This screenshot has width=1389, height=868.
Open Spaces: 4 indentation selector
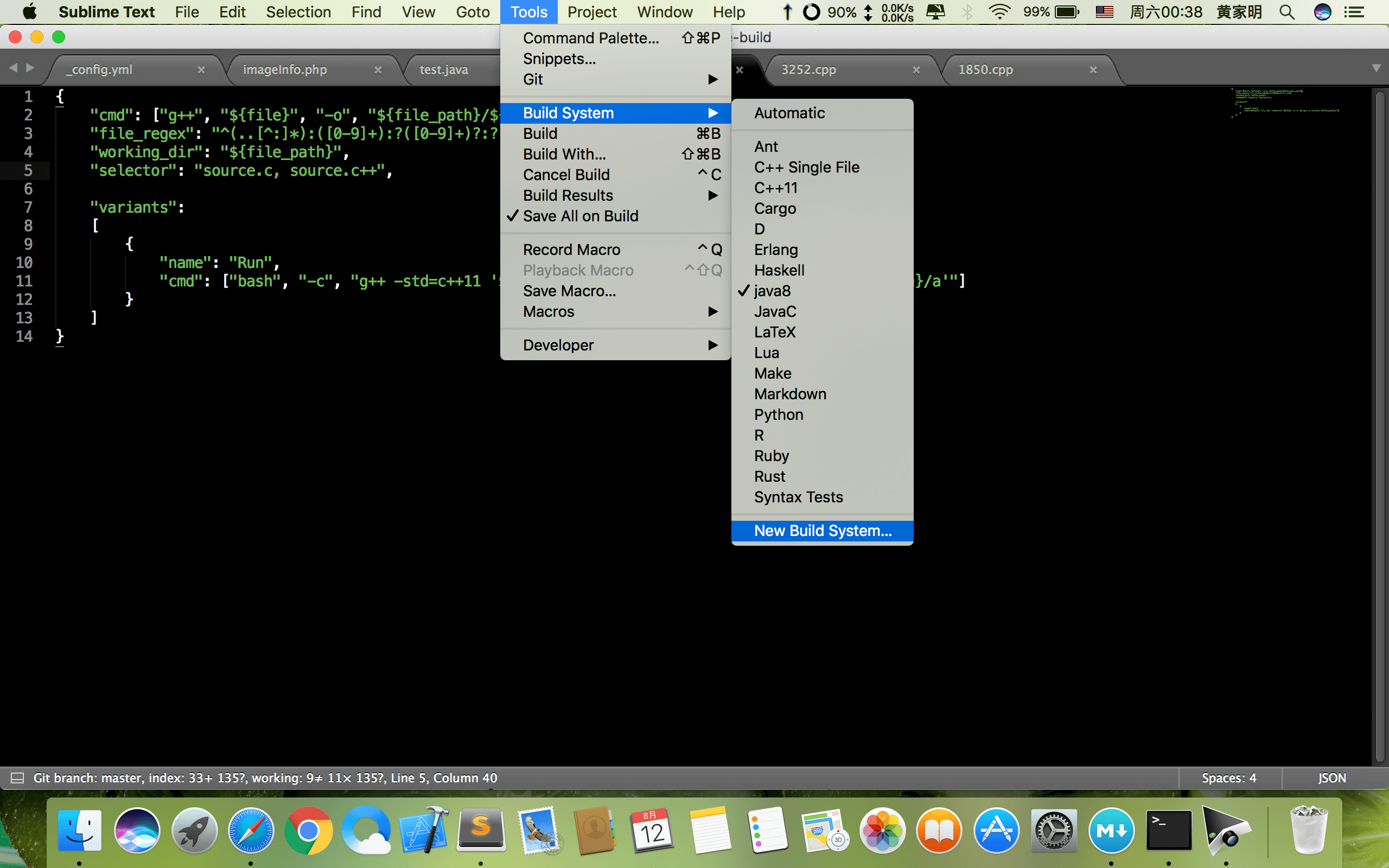[1229, 778]
